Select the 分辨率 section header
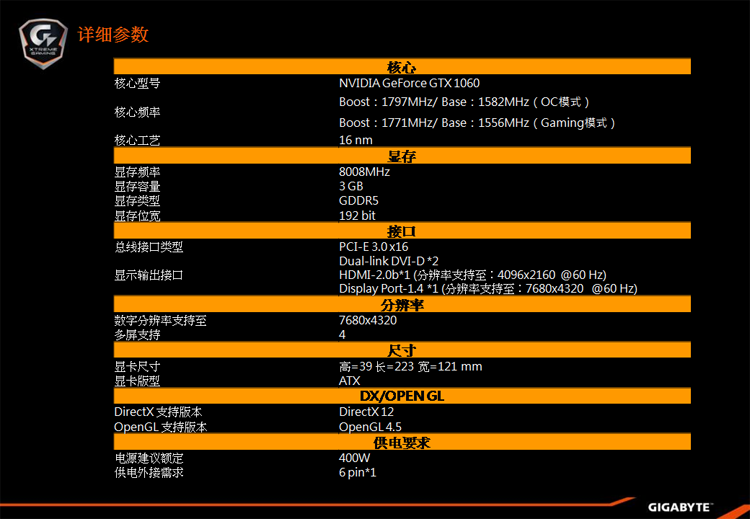Viewport: 750px width, 519px height. pos(402,304)
